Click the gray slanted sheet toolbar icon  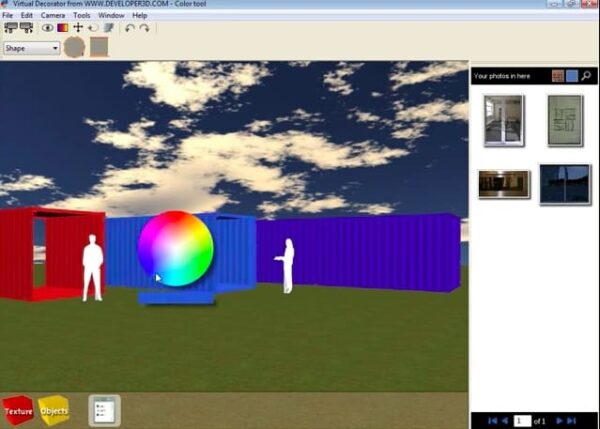pos(109,28)
